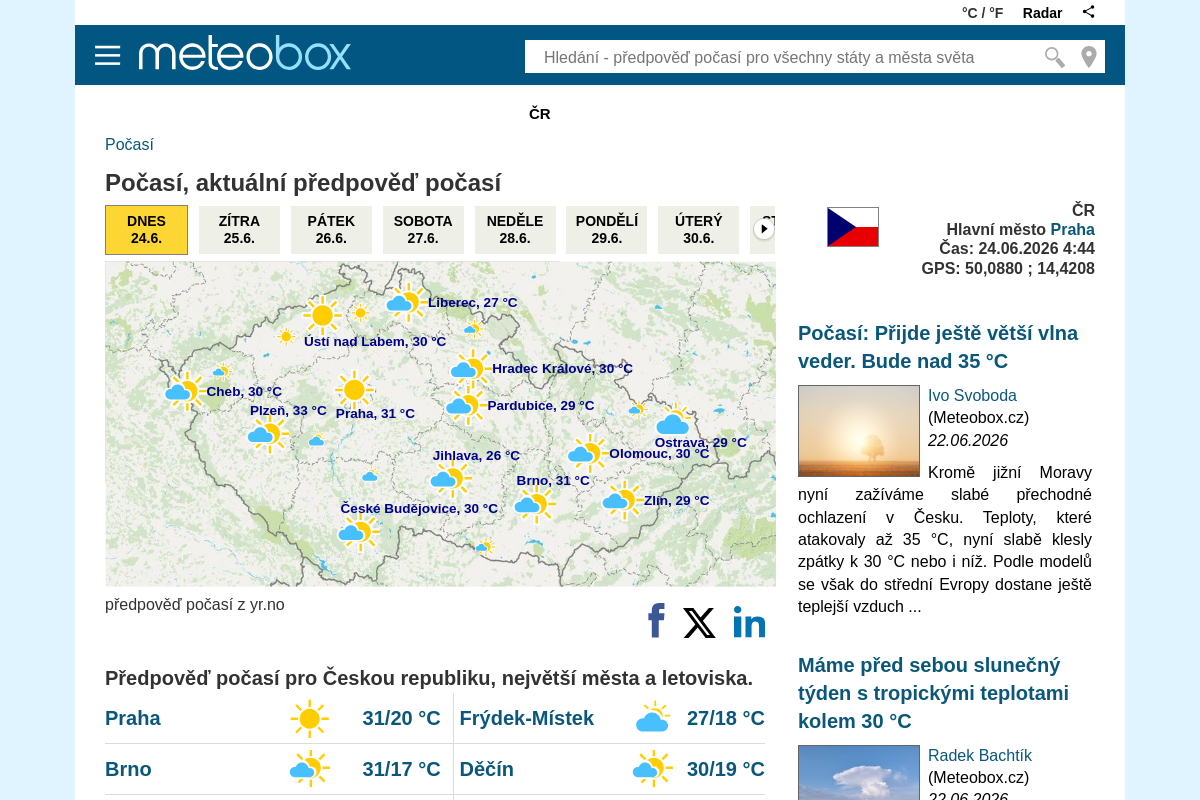
Task: Click sun icon in Praha row
Action: coord(309,718)
